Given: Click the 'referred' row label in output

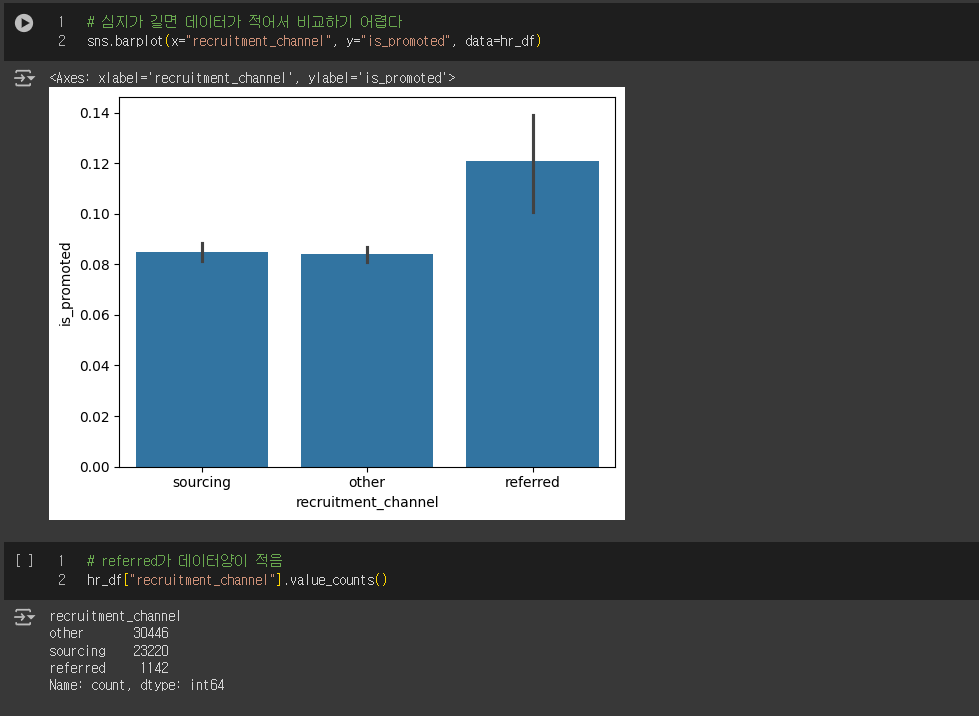Looking at the screenshot, I should [77, 669].
